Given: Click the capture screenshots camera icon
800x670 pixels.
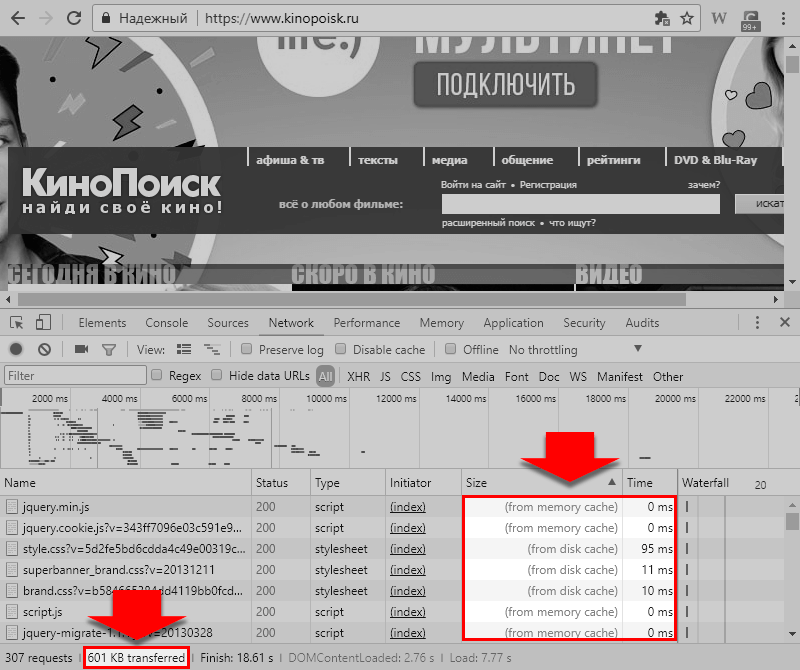Looking at the screenshot, I should click(x=81, y=350).
